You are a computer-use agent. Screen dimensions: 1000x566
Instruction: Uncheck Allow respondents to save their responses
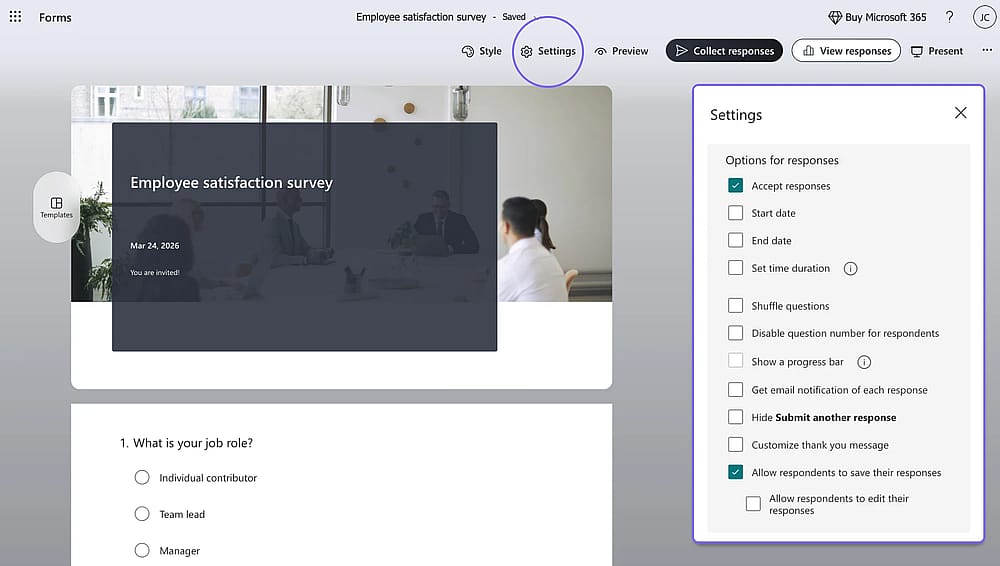pos(735,472)
